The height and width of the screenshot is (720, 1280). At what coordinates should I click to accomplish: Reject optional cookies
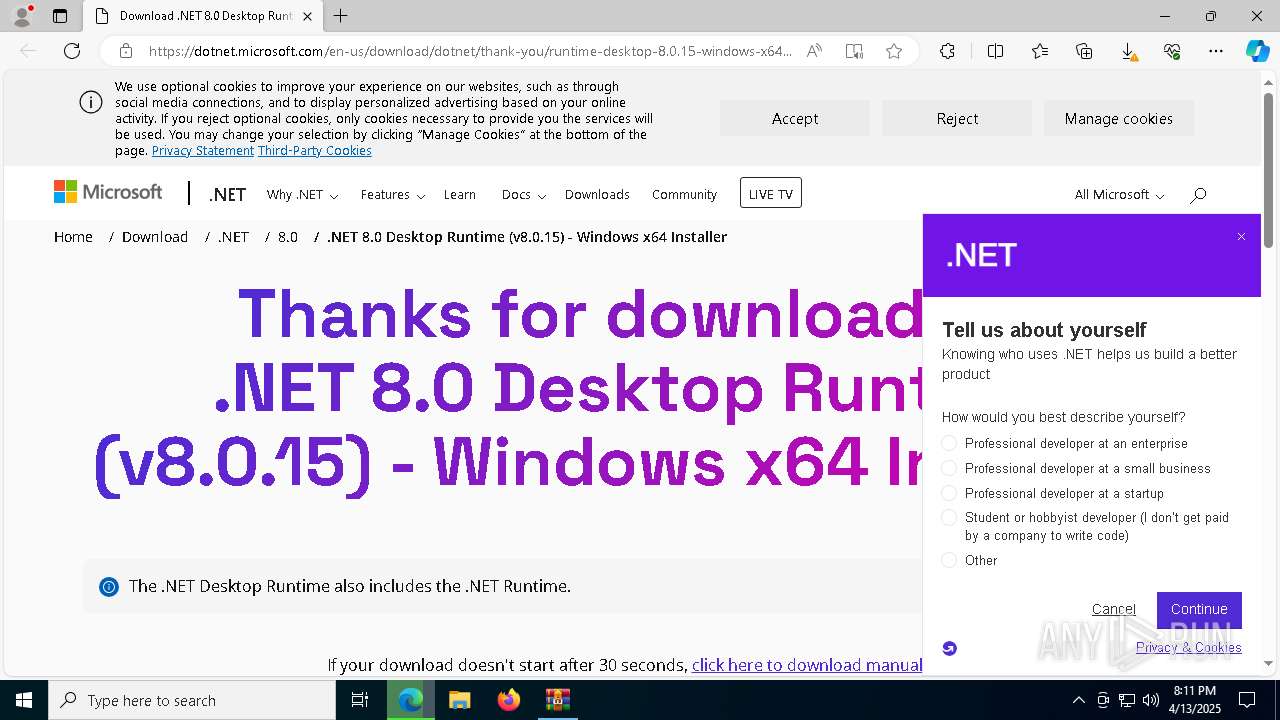point(957,118)
